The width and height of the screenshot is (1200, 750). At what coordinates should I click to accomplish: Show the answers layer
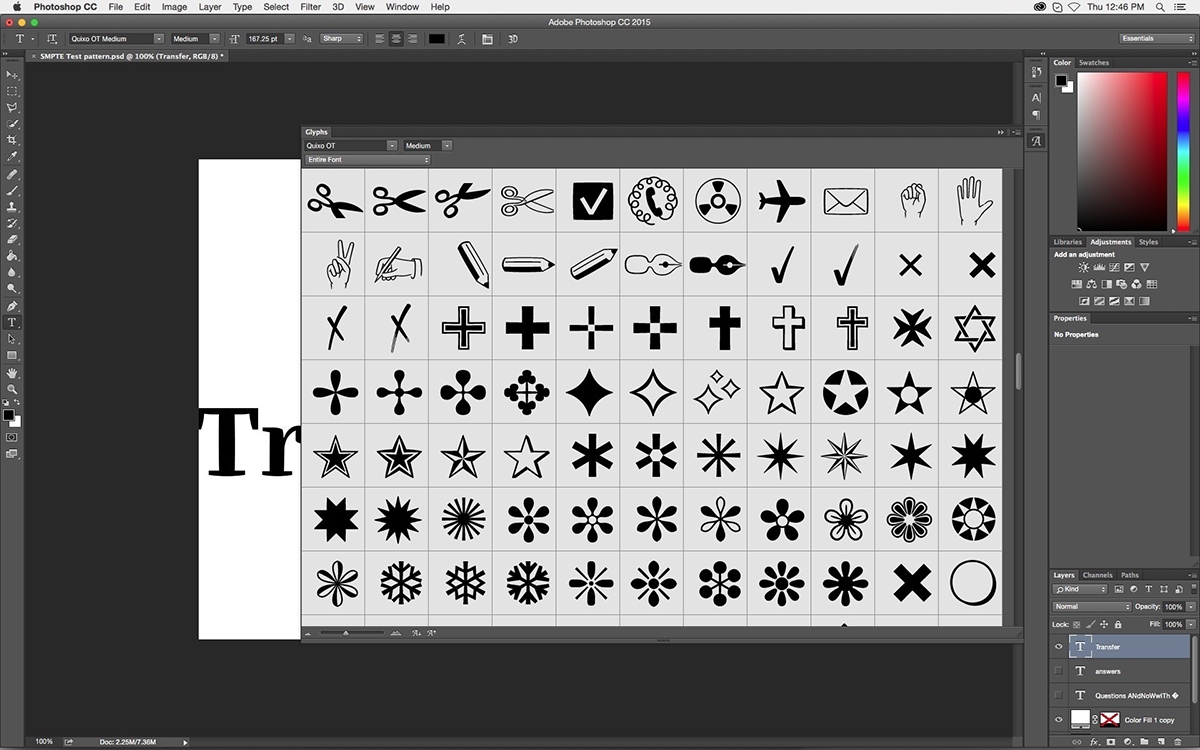click(x=1058, y=671)
